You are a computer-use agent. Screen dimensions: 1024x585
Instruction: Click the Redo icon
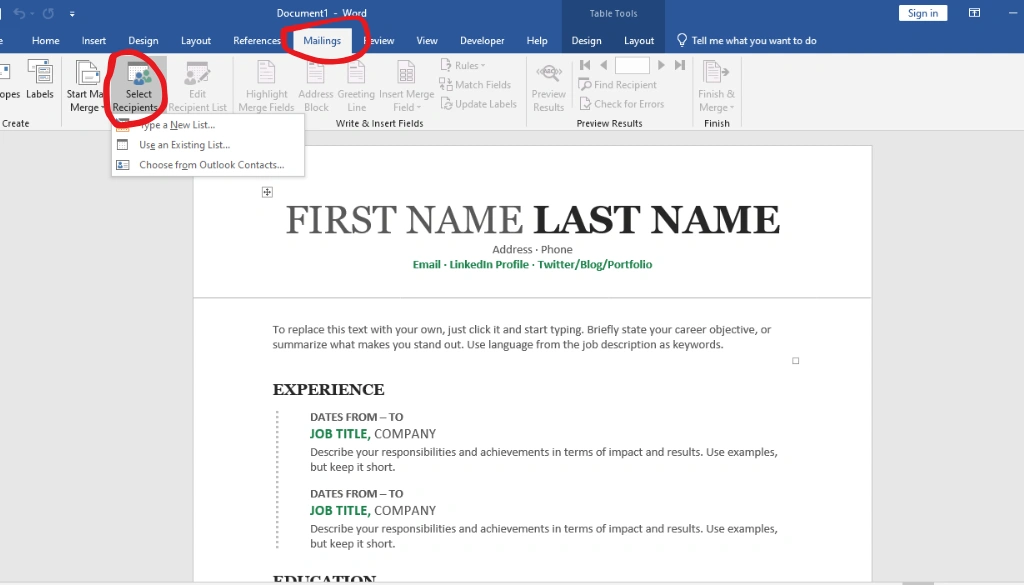pos(48,13)
